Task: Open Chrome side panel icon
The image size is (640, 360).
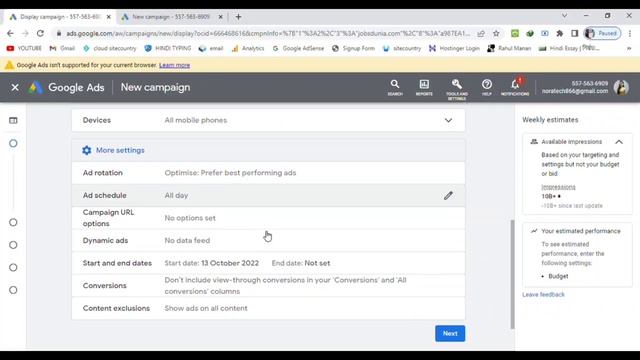Action: 574,33
